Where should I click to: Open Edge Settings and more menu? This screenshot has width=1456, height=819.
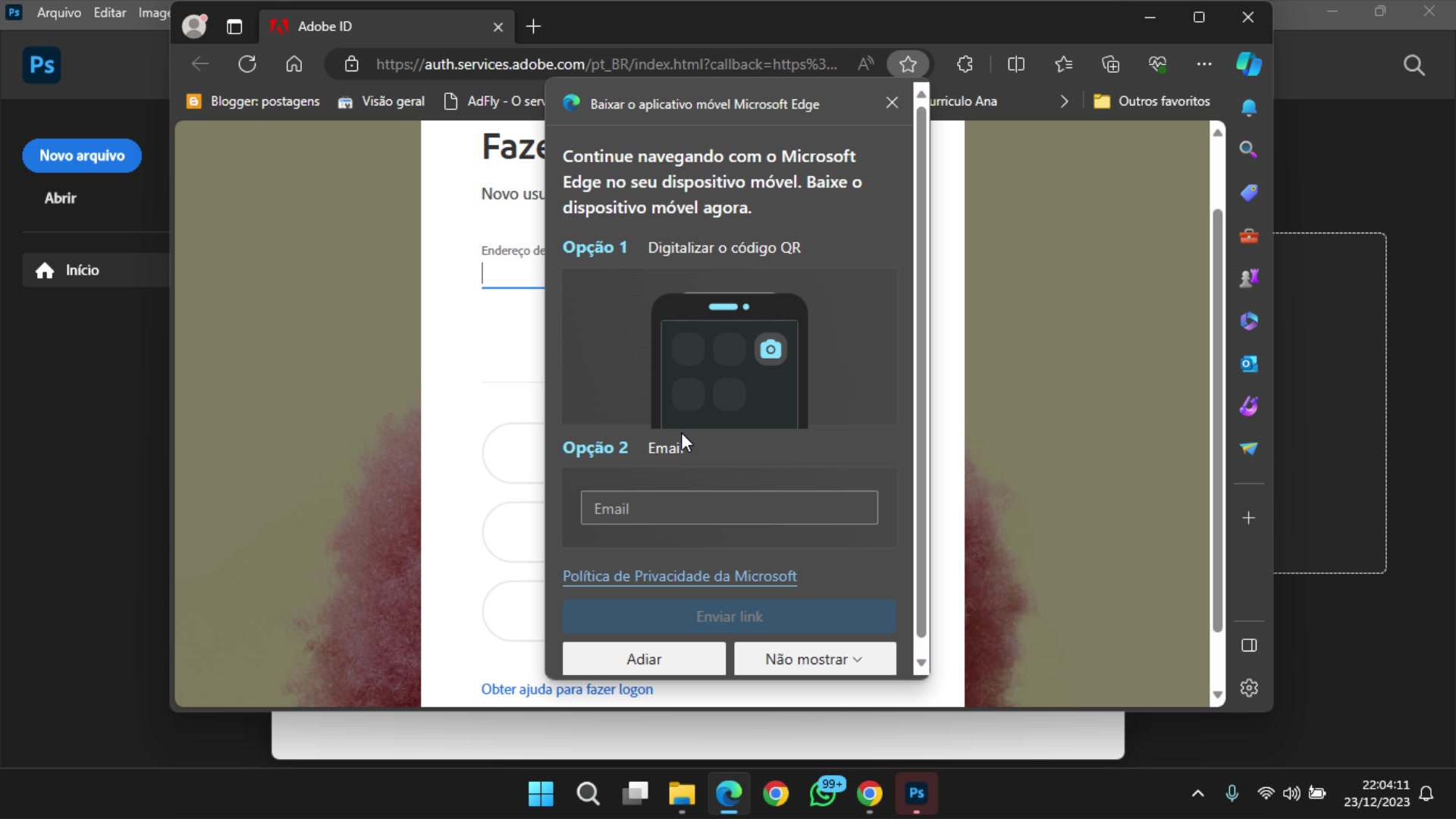coord(1204,64)
